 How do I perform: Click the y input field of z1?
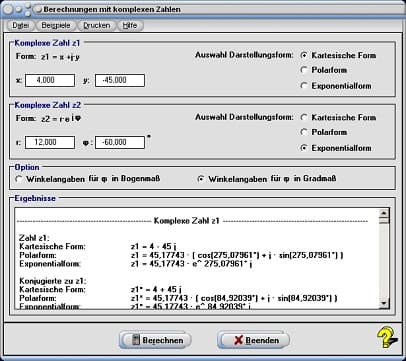pyautogui.click(x=120, y=80)
